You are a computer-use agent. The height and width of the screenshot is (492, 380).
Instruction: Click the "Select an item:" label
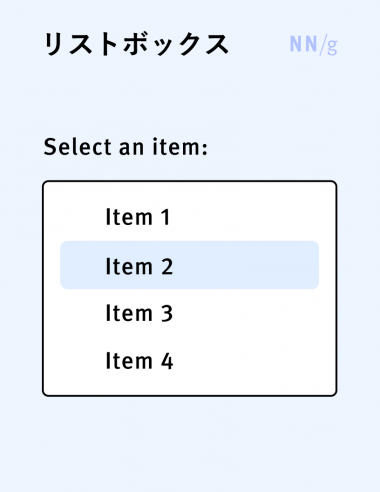126,147
